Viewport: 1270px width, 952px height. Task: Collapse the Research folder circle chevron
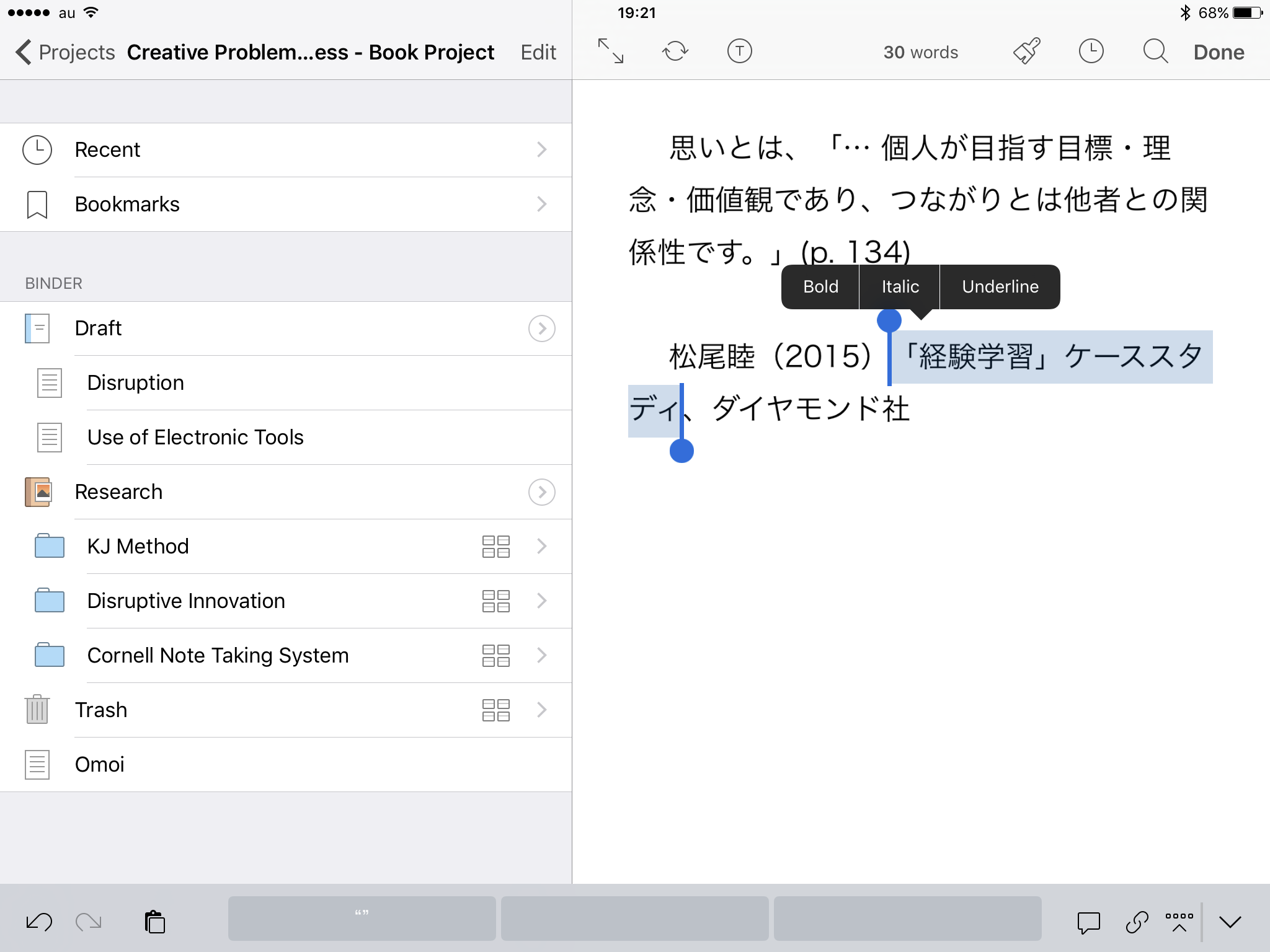pos(542,492)
